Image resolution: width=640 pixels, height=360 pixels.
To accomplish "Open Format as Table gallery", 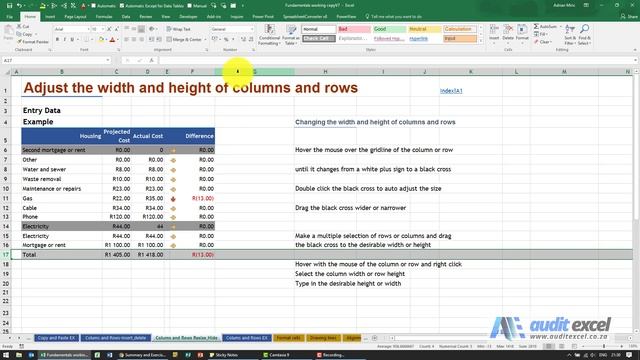I will pyautogui.click(x=291, y=35).
